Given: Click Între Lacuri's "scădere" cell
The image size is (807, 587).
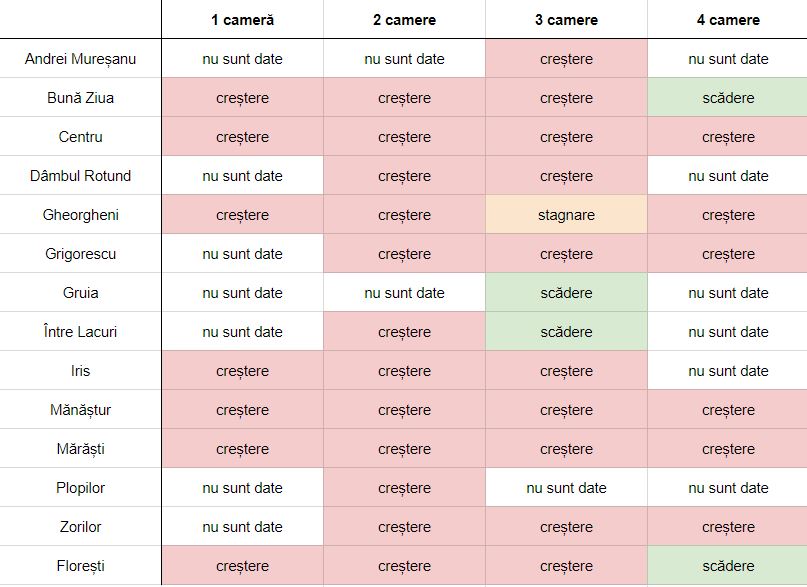Looking at the screenshot, I should pyautogui.click(x=566, y=332).
